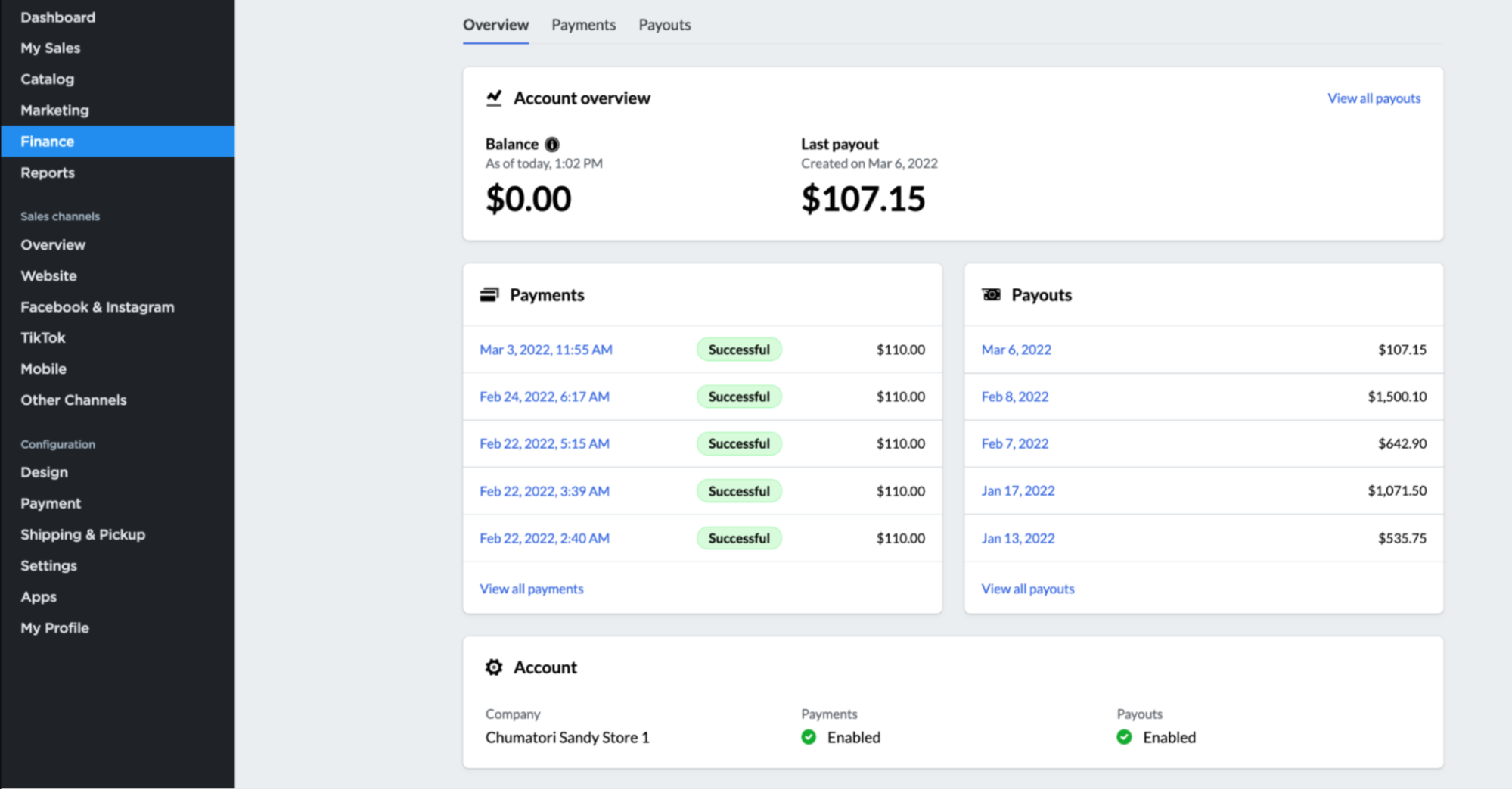The image size is (1512, 790).
Task: Open the Feb 24, 2022 payment details
Action: (x=545, y=396)
